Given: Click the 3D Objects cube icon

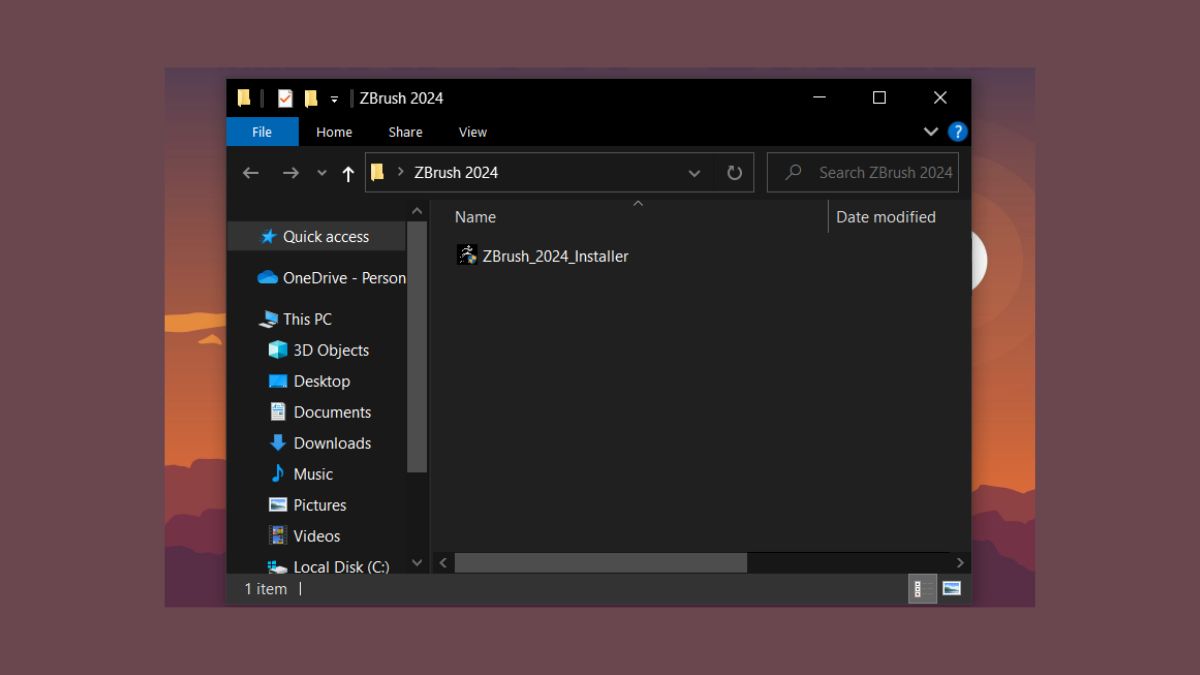Looking at the screenshot, I should (x=278, y=350).
